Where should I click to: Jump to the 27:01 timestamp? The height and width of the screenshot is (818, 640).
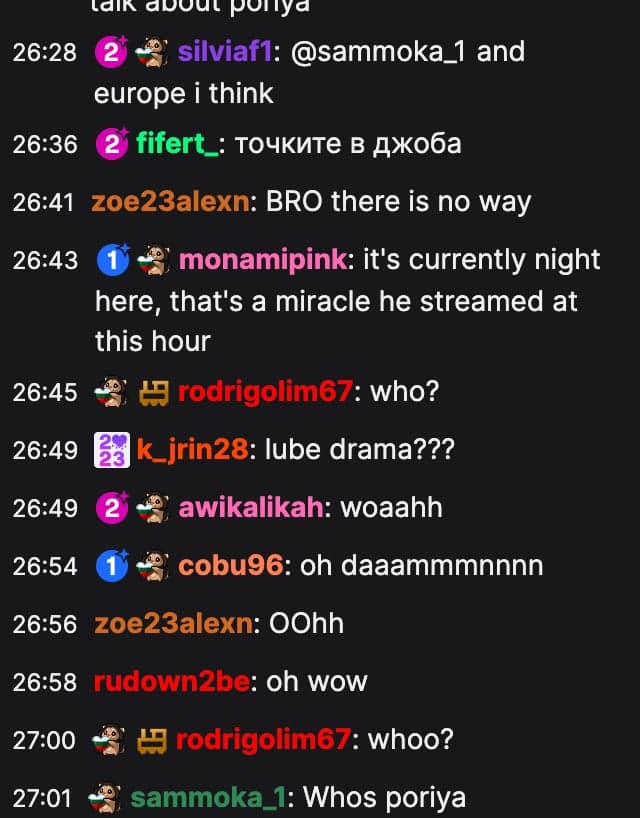coord(41,798)
